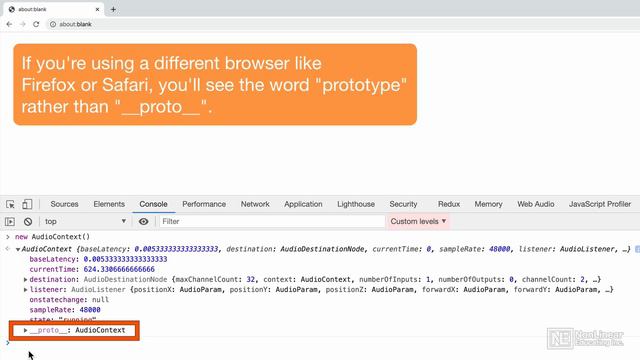640x360 pixels.
Task: Open the top context dropdown
Action: (x=85, y=222)
